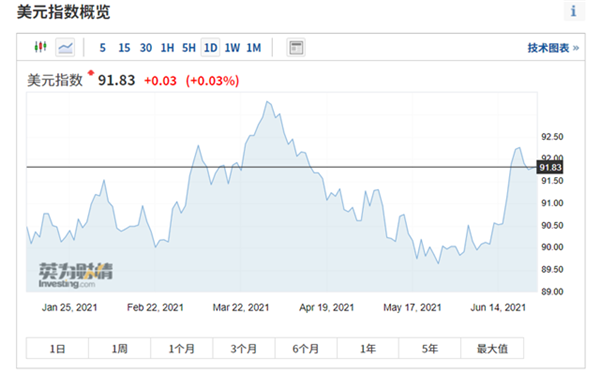
Task: Select the 1H interval
Action: click(x=167, y=48)
